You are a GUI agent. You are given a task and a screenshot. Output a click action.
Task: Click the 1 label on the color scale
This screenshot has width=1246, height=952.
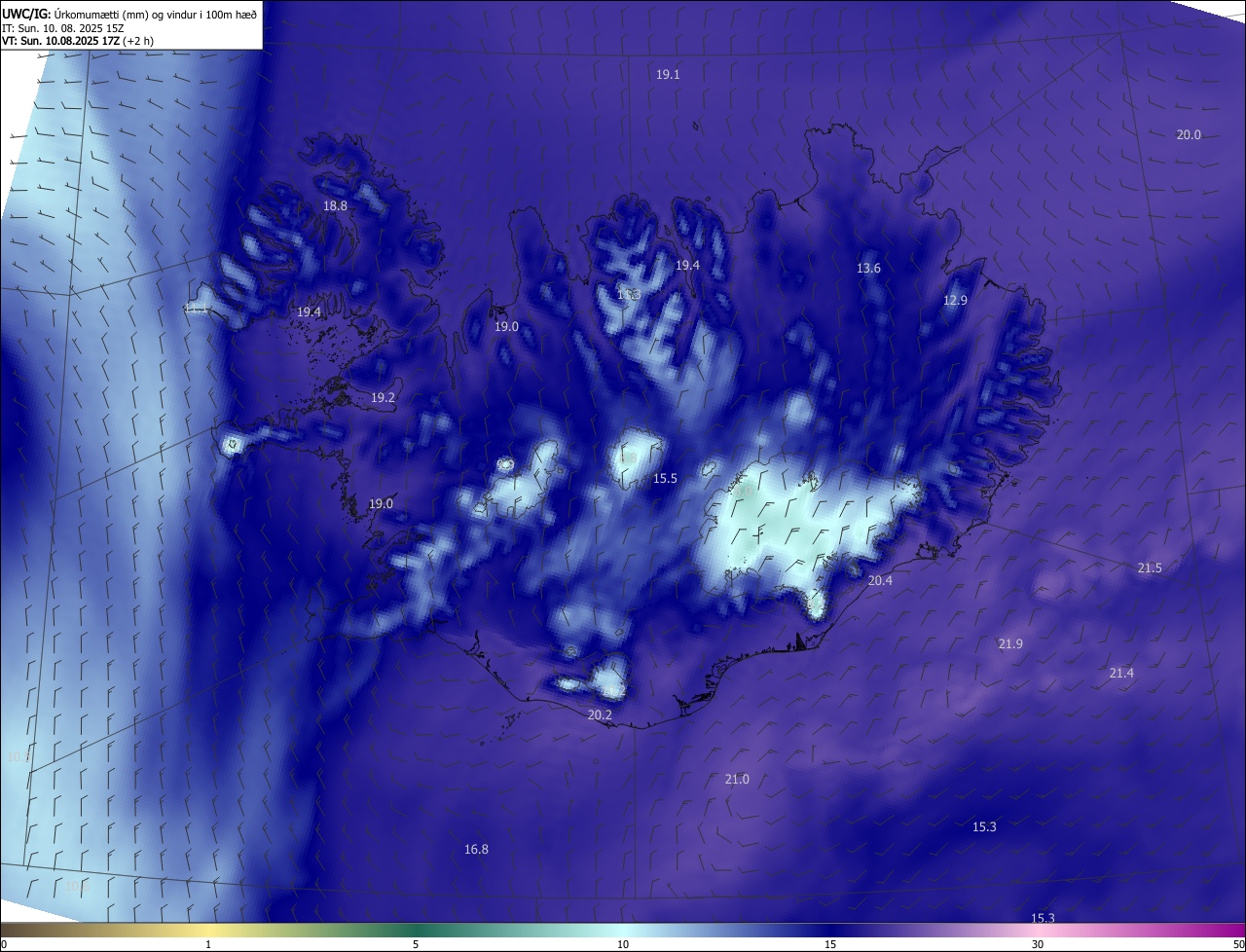(x=208, y=944)
